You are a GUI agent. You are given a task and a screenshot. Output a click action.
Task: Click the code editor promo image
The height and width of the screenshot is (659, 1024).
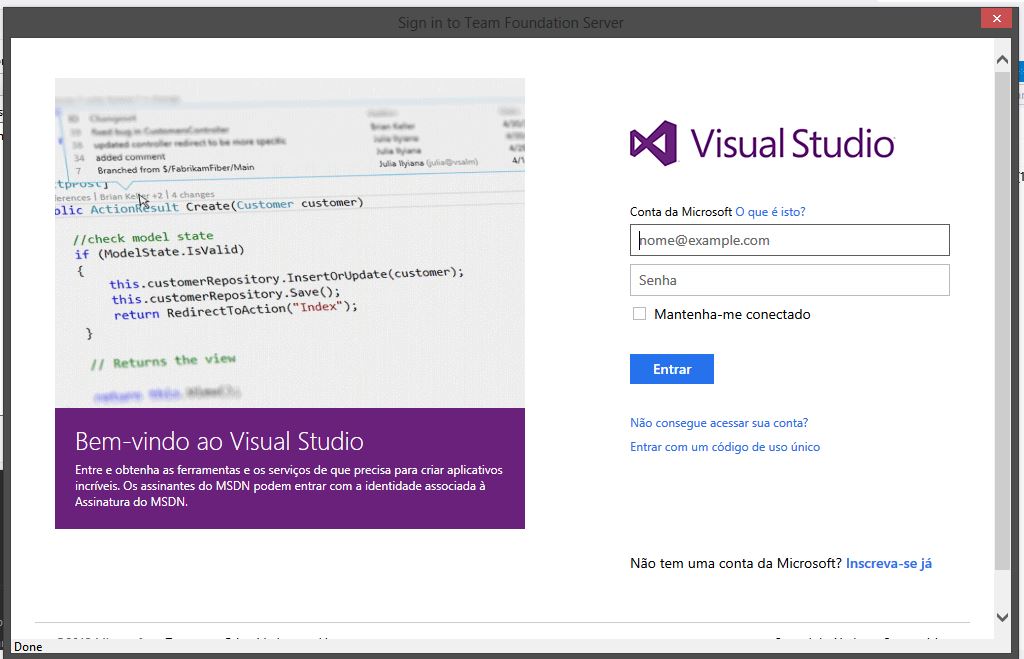click(290, 243)
